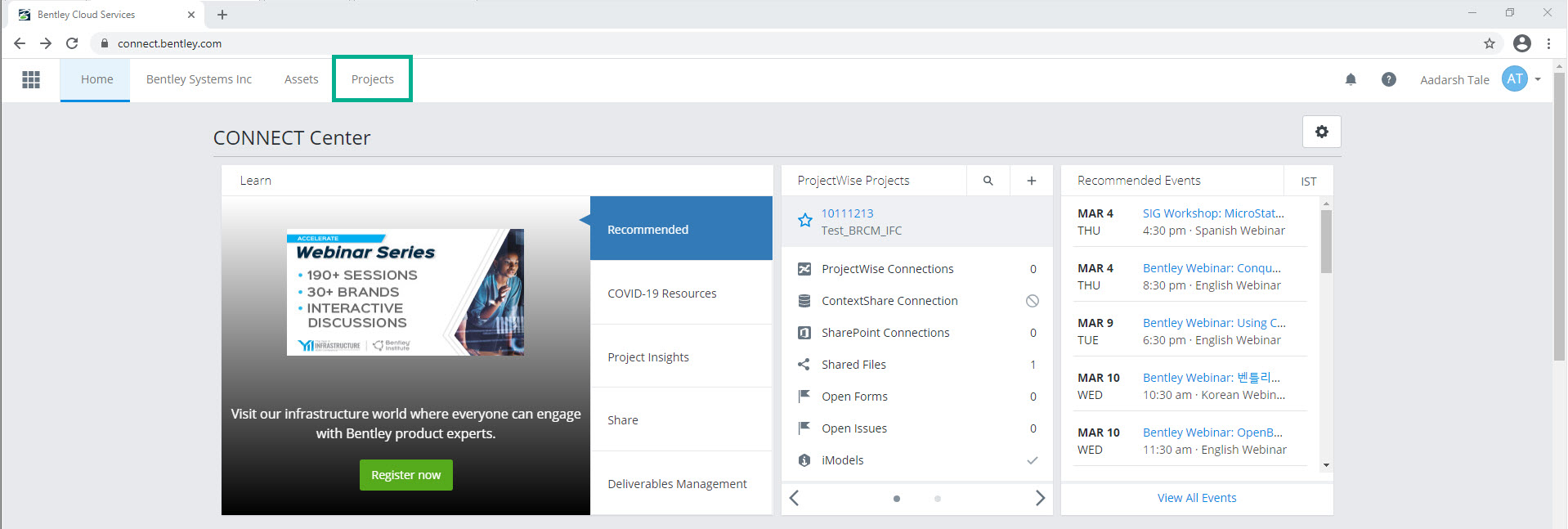Open the Chrome profile icon

(x=1522, y=43)
